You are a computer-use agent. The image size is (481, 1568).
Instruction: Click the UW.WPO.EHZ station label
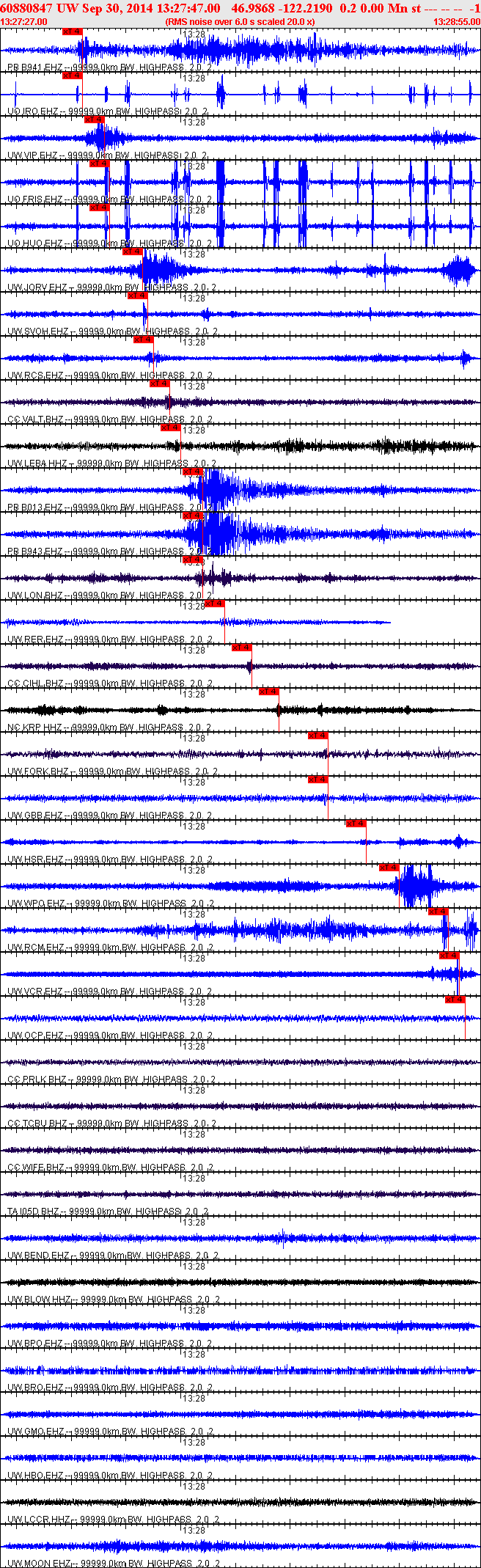click(36, 904)
